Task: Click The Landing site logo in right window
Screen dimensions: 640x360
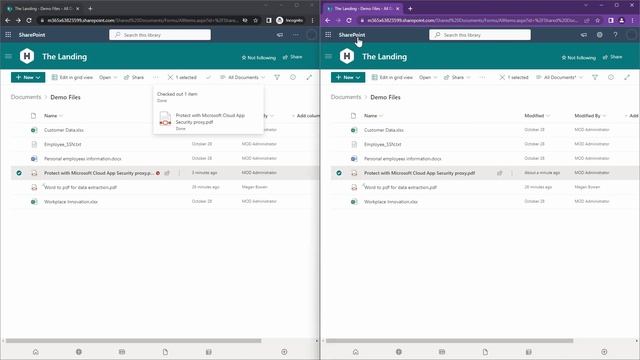Action: click(347, 56)
